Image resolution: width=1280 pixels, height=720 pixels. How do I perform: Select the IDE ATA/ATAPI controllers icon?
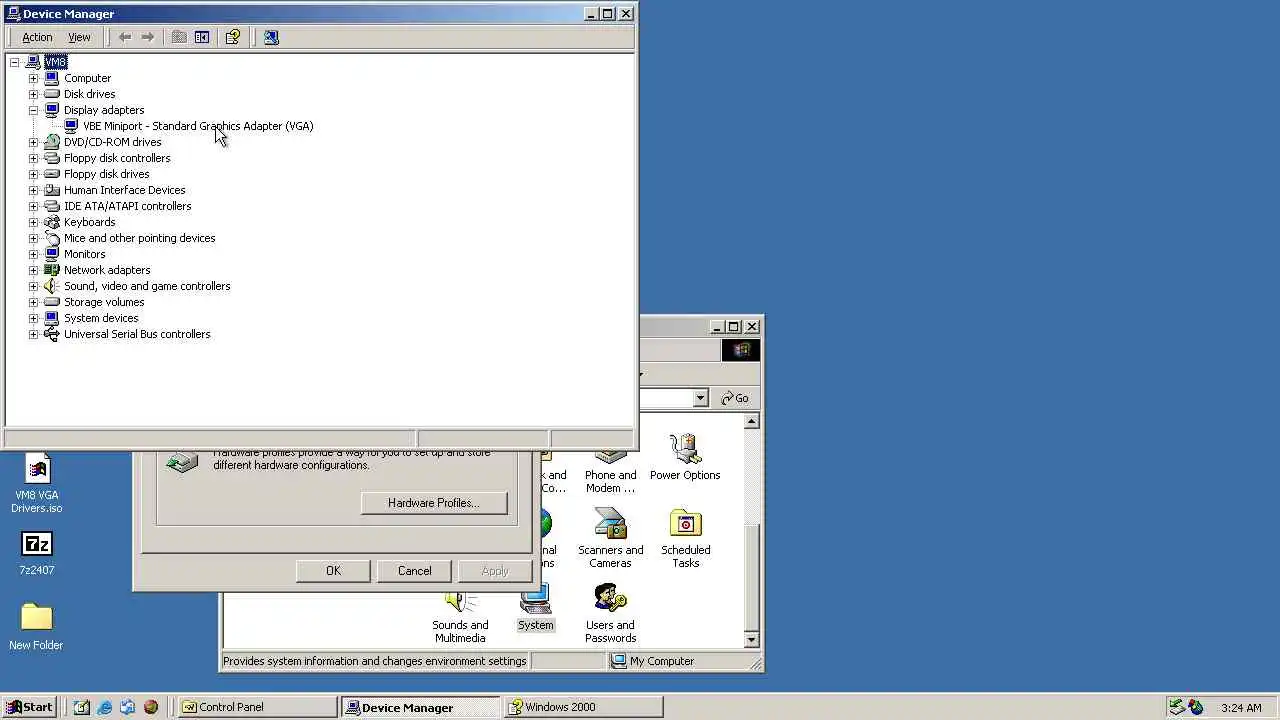coord(52,206)
